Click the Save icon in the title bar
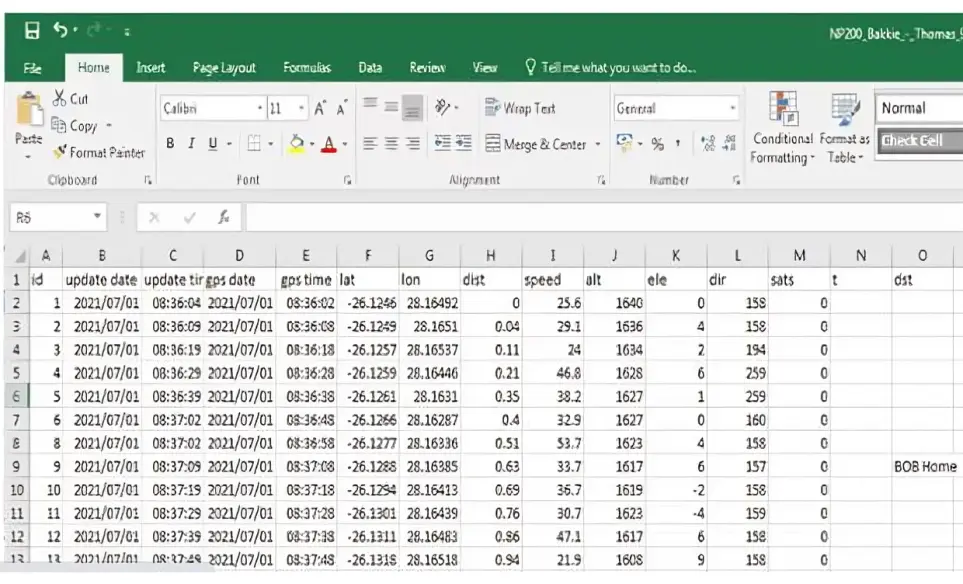 (32, 31)
